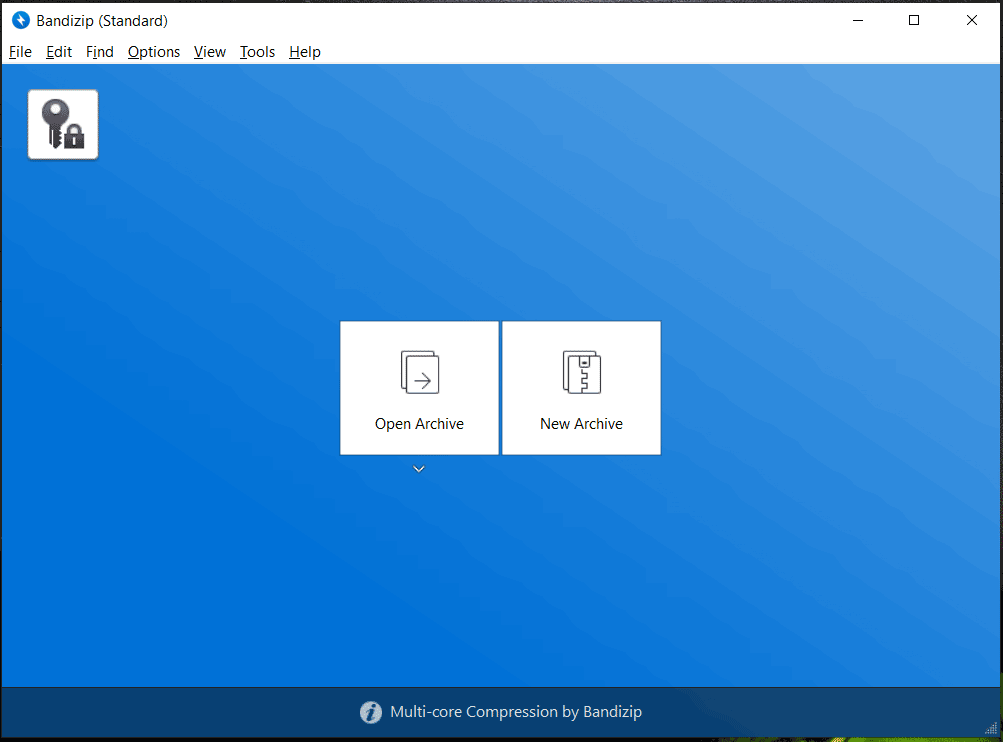
Task: Expand recent archives chevron below Open Archive
Action: (x=419, y=469)
